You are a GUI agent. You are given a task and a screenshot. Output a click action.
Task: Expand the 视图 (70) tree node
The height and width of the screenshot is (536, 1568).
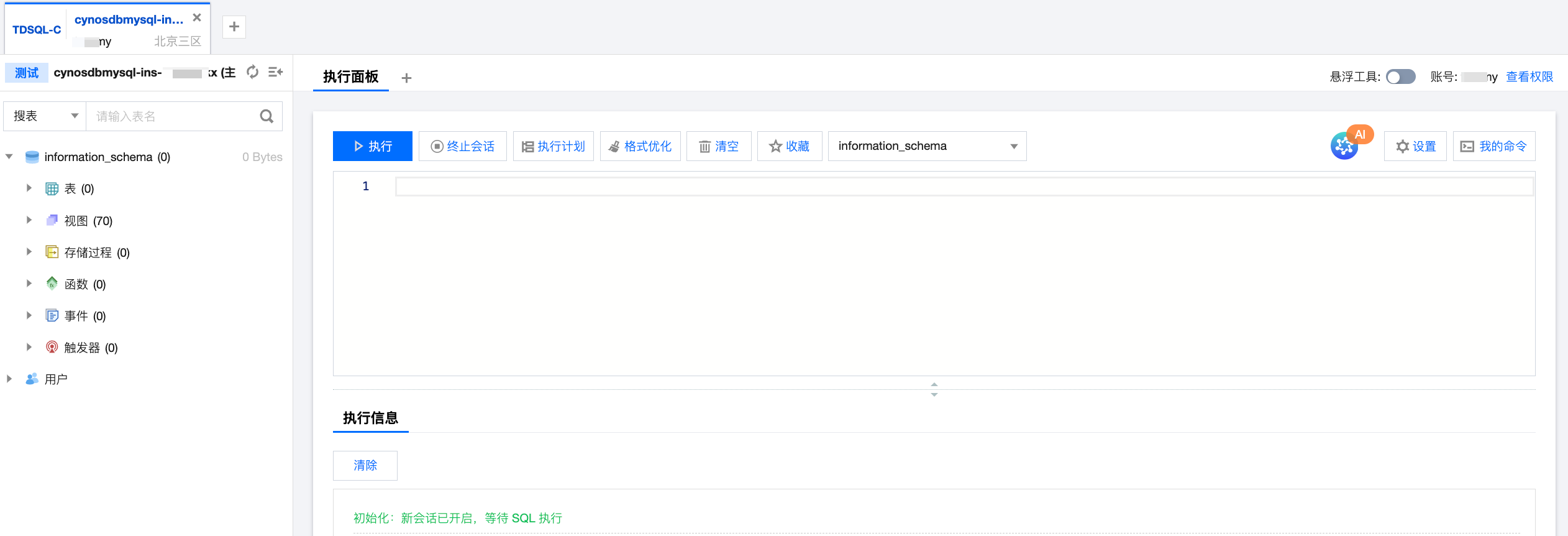(29, 220)
